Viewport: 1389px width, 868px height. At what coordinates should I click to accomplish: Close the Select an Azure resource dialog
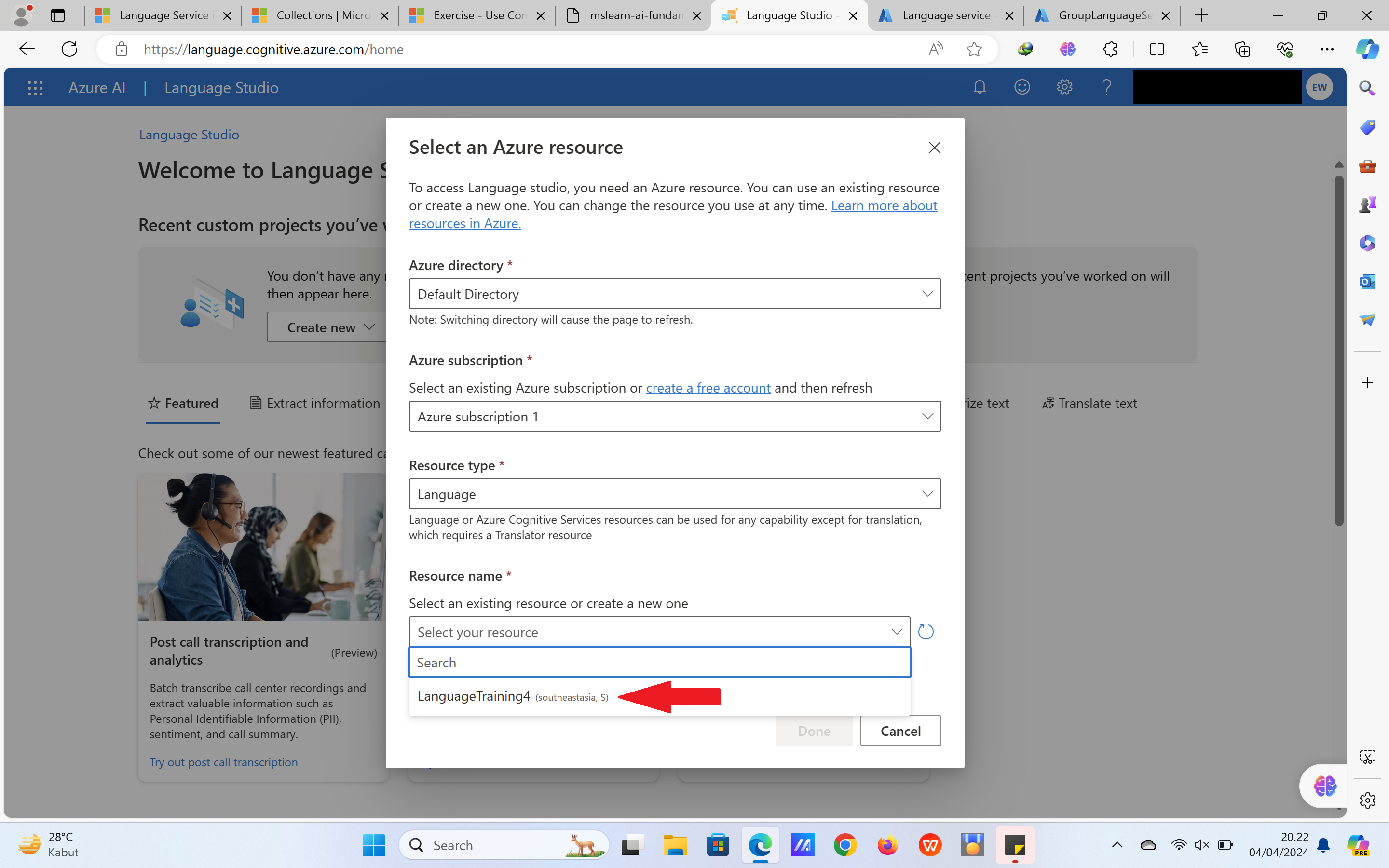[x=934, y=148]
